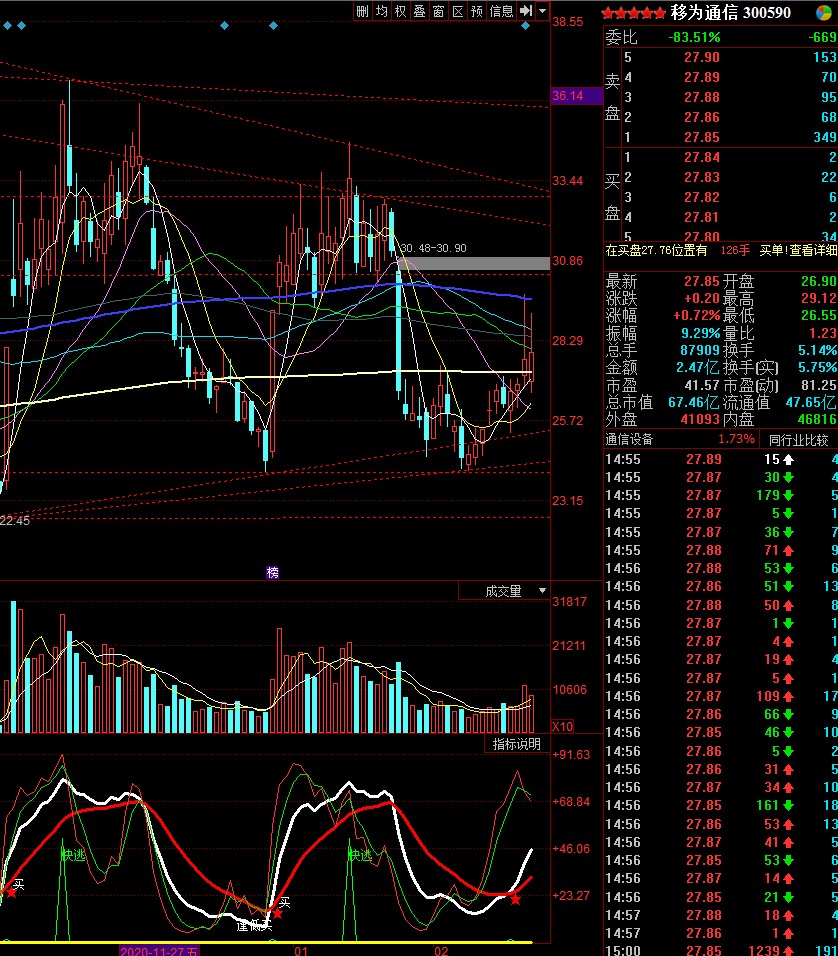This screenshot has width=838, height=956.
Task: Click the 总市值 67.46亿 value
Action: (x=693, y=402)
